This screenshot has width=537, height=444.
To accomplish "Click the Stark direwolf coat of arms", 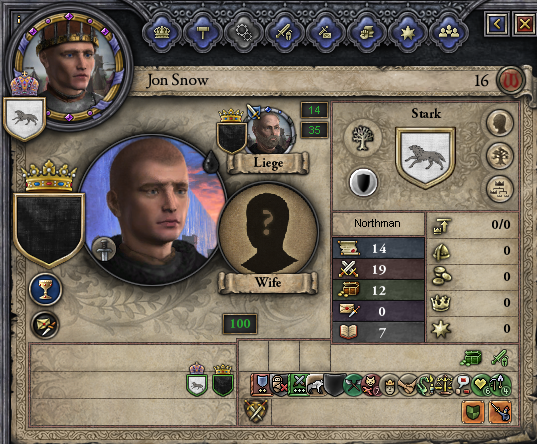I will coord(425,158).
